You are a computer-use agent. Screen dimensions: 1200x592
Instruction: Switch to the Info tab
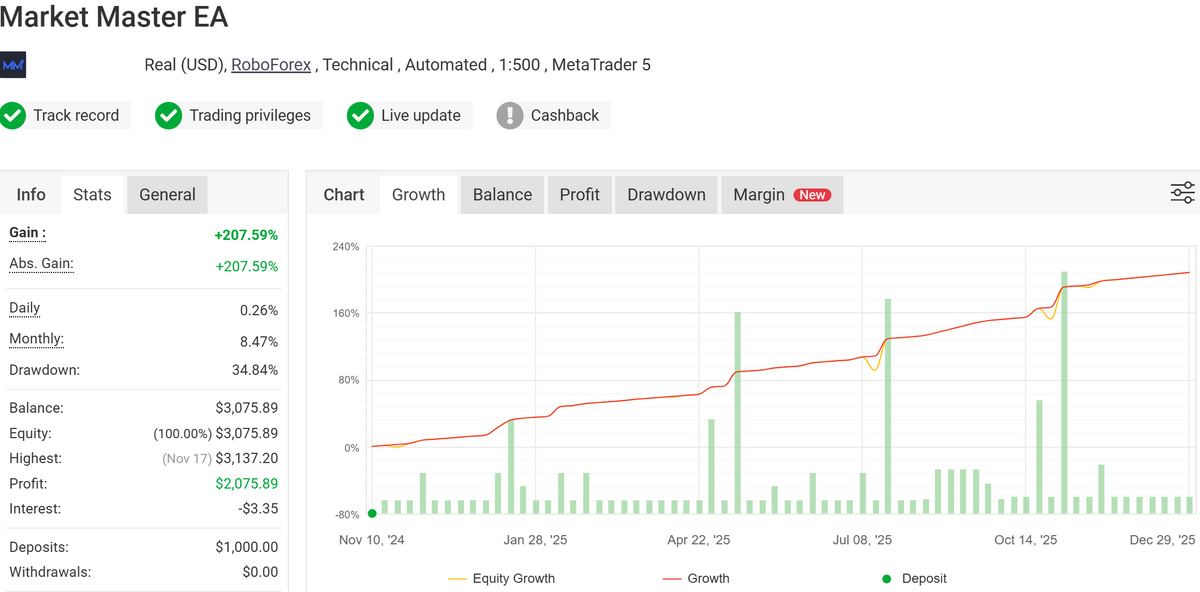click(31, 194)
